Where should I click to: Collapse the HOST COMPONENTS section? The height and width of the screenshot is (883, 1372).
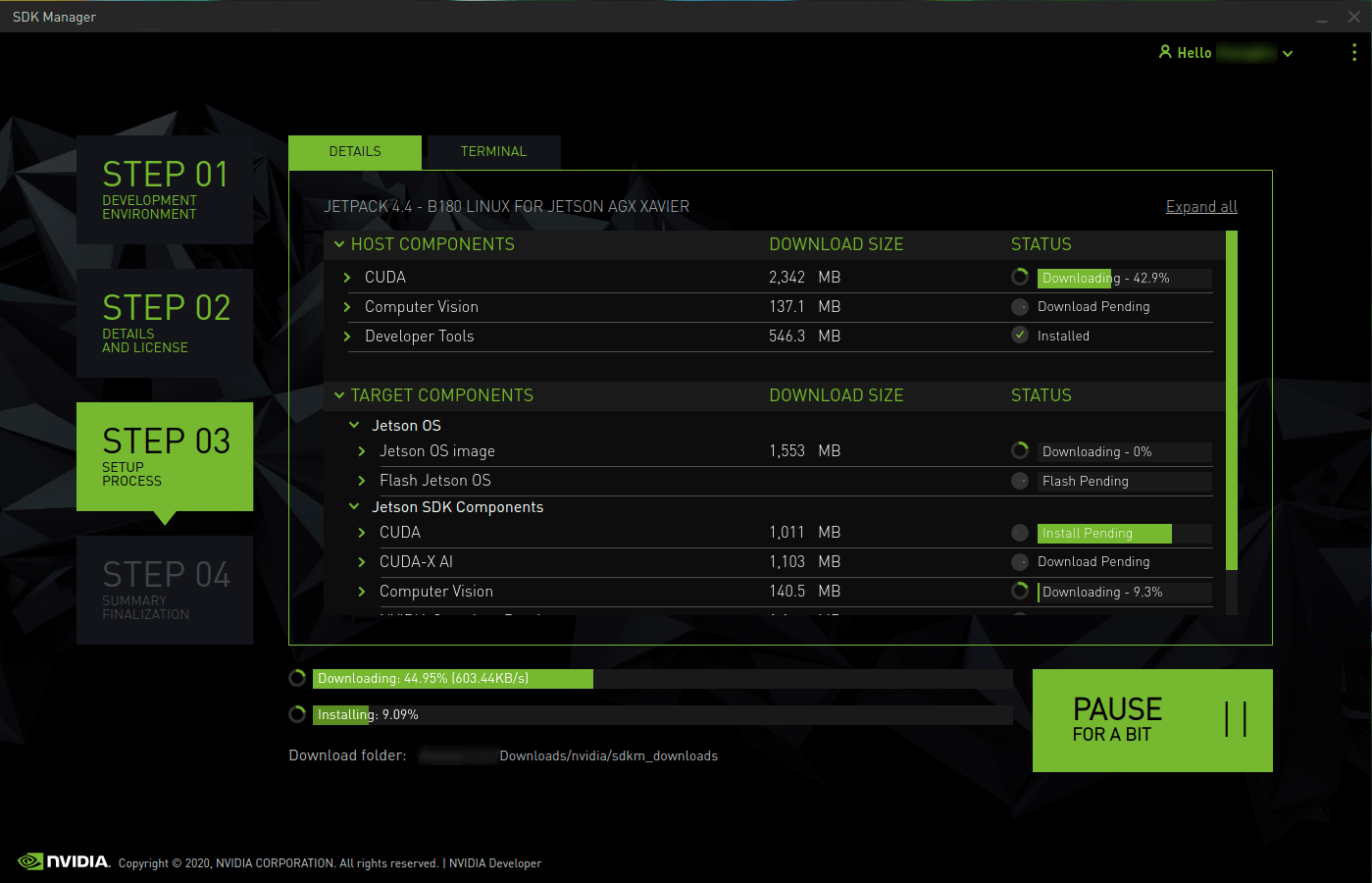point(339,244)
